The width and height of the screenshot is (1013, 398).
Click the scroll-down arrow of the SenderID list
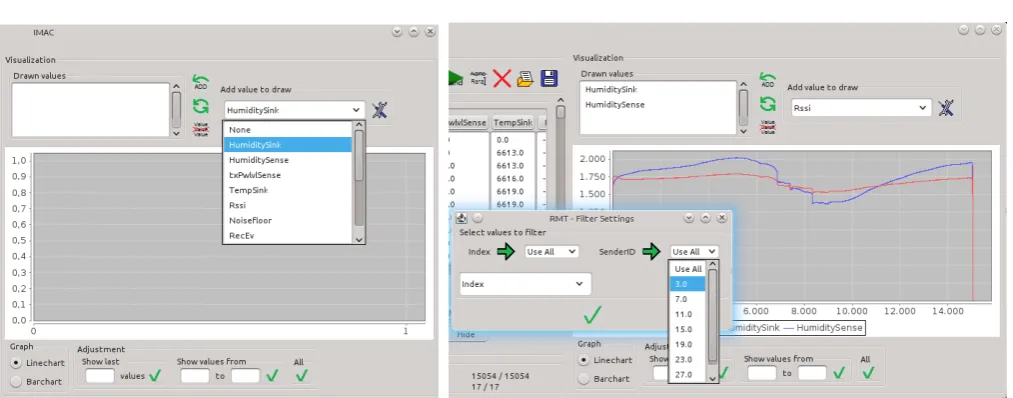713,379
